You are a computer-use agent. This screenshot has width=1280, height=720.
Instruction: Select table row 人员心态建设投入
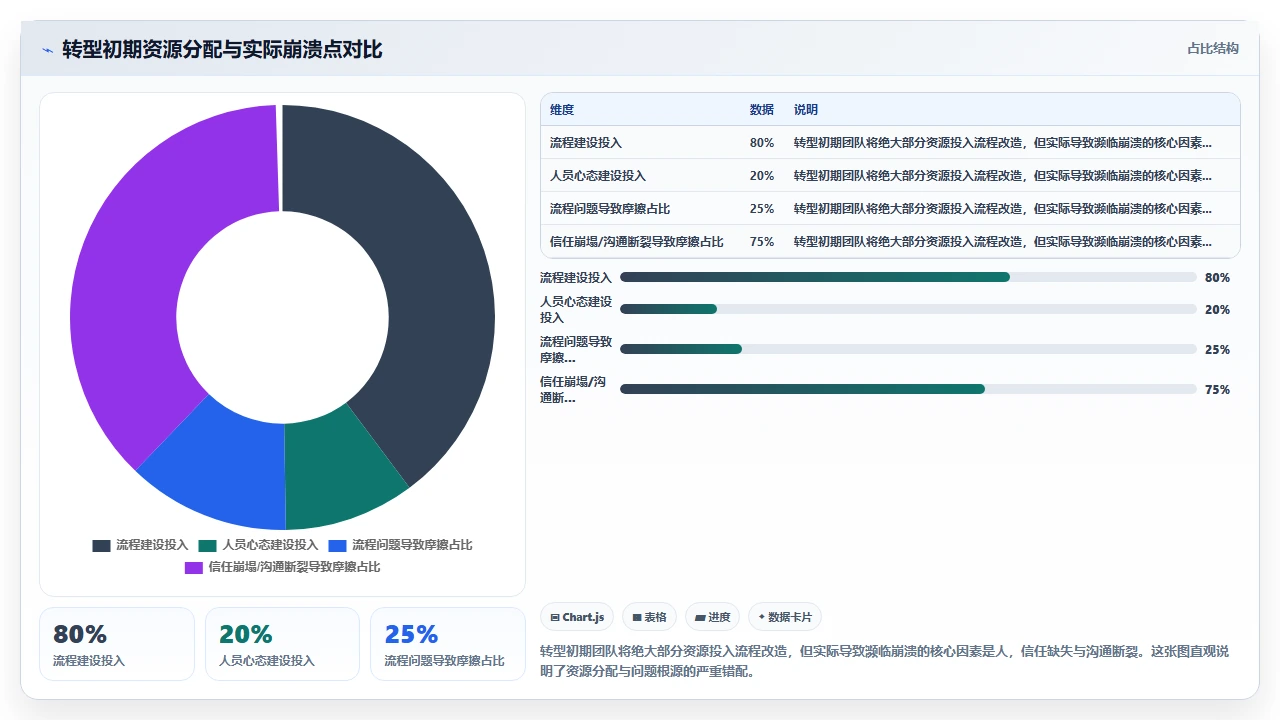tap(890, 176)
